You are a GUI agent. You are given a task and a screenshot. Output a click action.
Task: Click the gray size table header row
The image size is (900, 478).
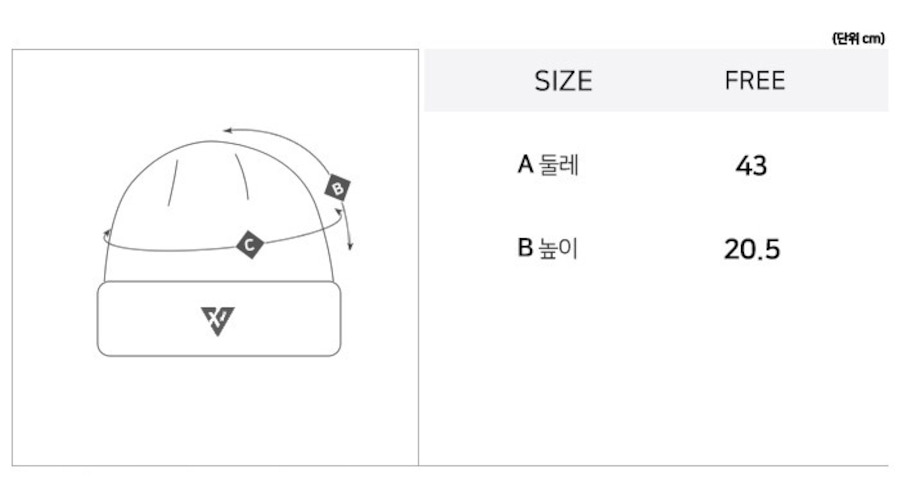656,80
